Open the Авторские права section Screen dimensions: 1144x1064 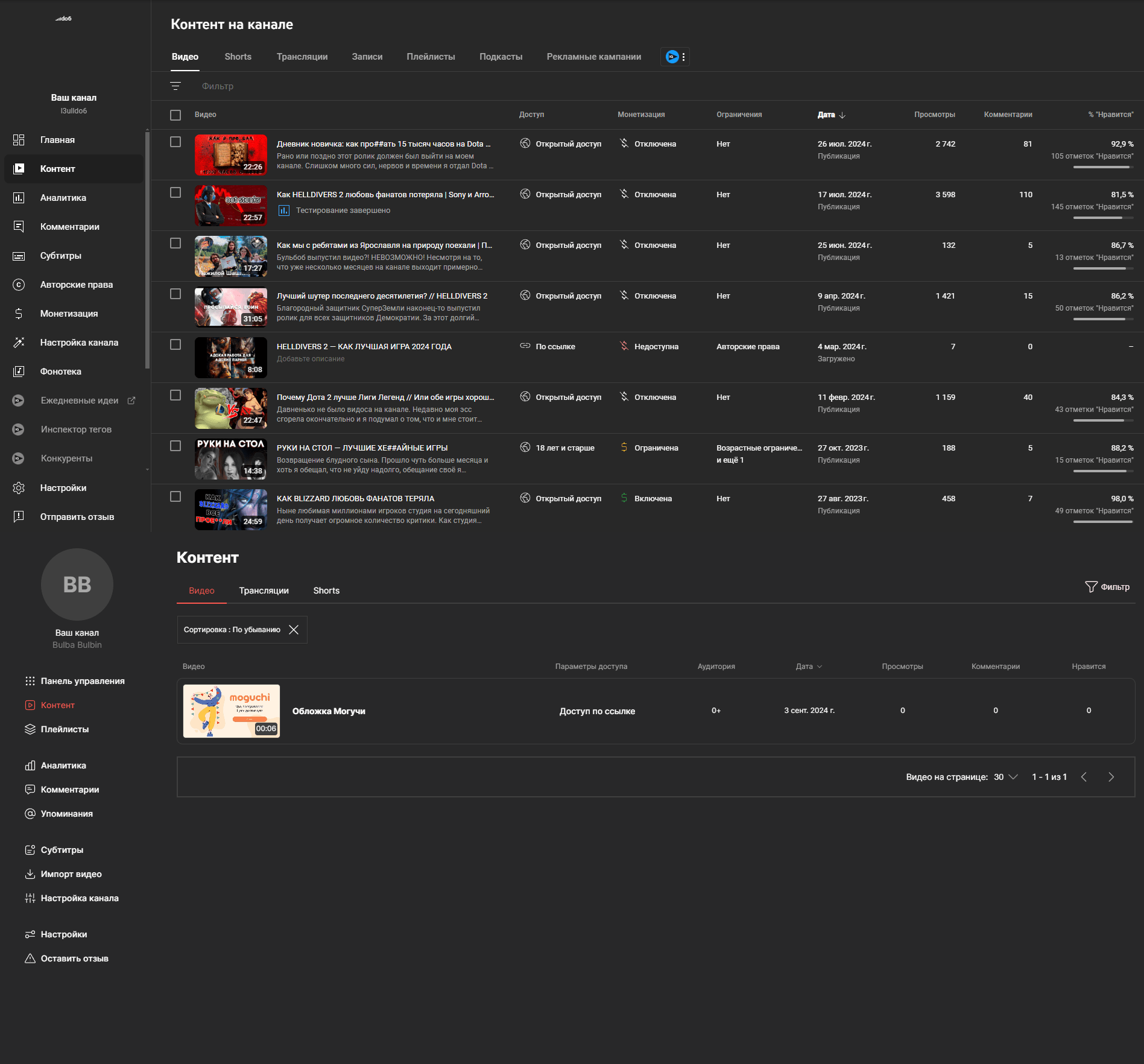tap(76, 284)
